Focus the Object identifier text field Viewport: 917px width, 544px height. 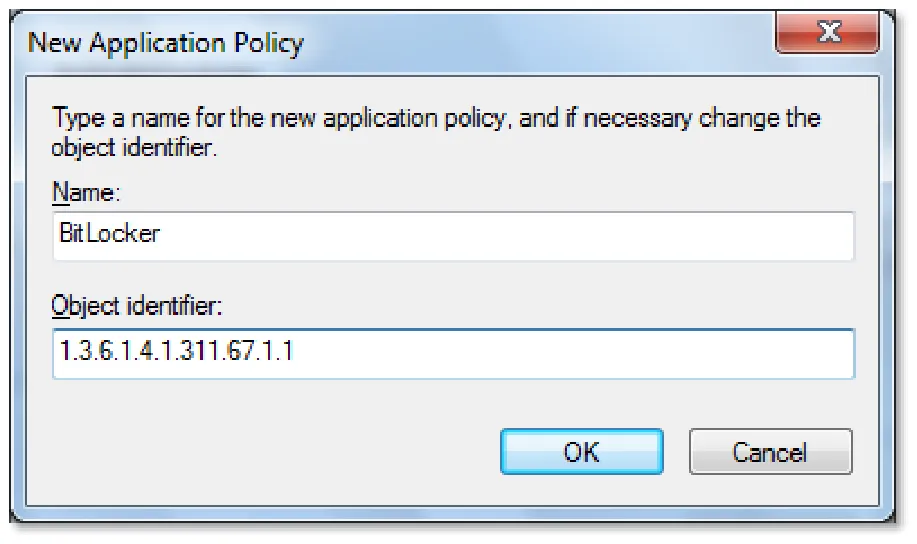[x=453, y=353]
